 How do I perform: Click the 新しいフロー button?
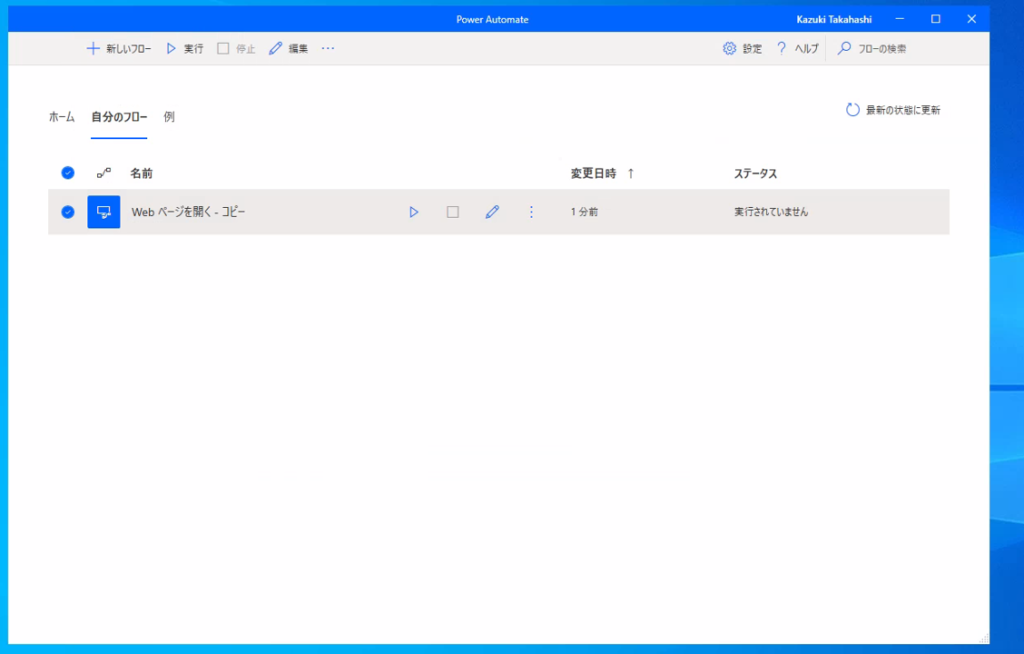point(119,48)
